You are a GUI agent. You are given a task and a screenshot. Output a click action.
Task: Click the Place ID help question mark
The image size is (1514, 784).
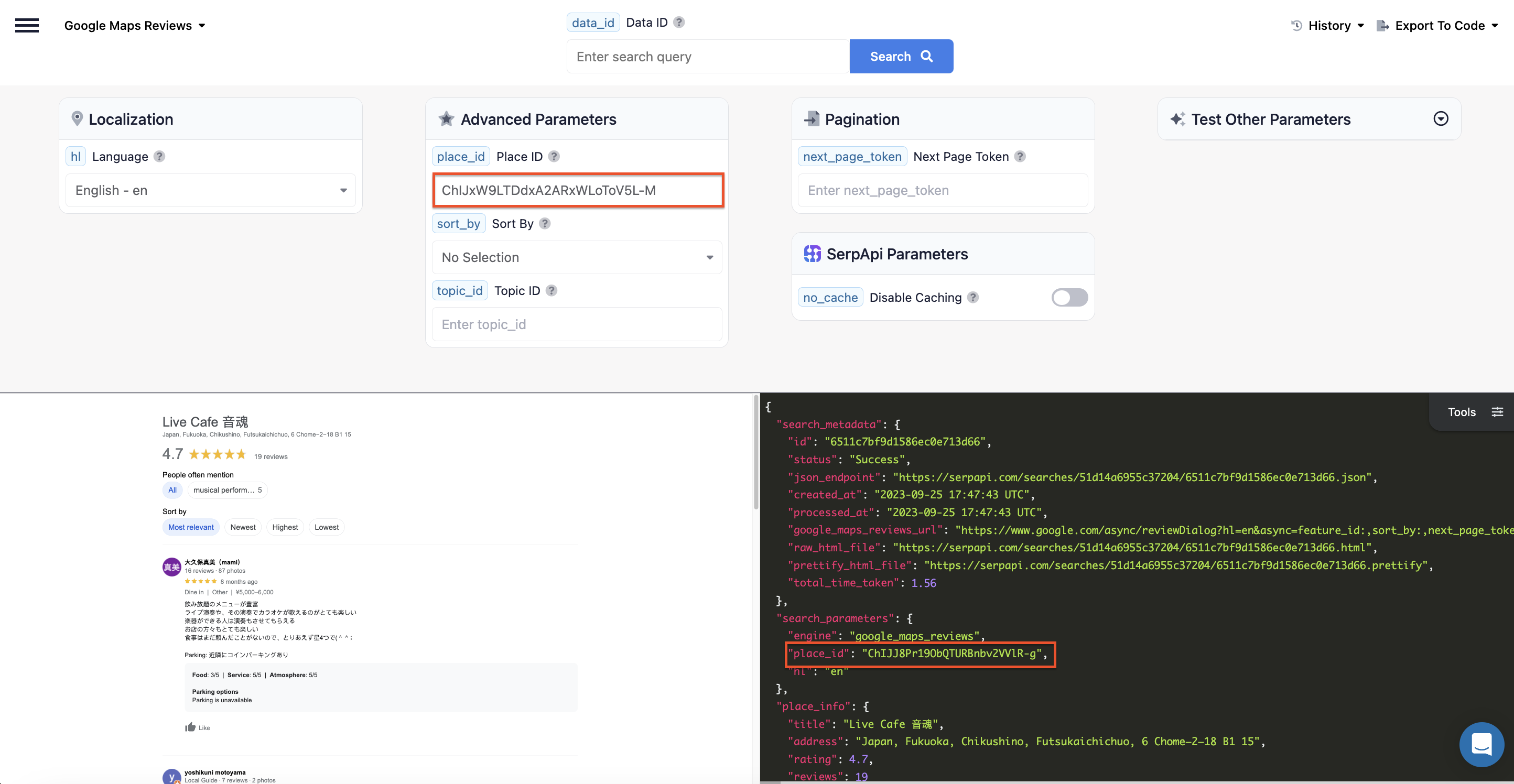pyautogui.click(x=553, y=156)
